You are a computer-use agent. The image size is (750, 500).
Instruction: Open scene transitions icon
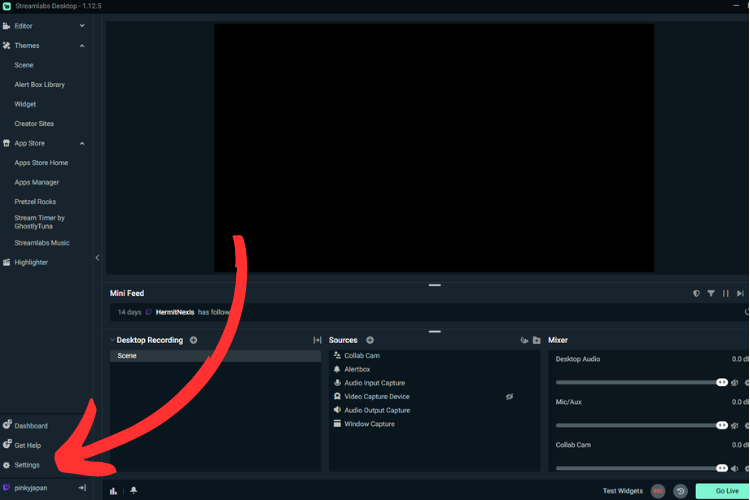pyautogui.click(x=317, y=340)
